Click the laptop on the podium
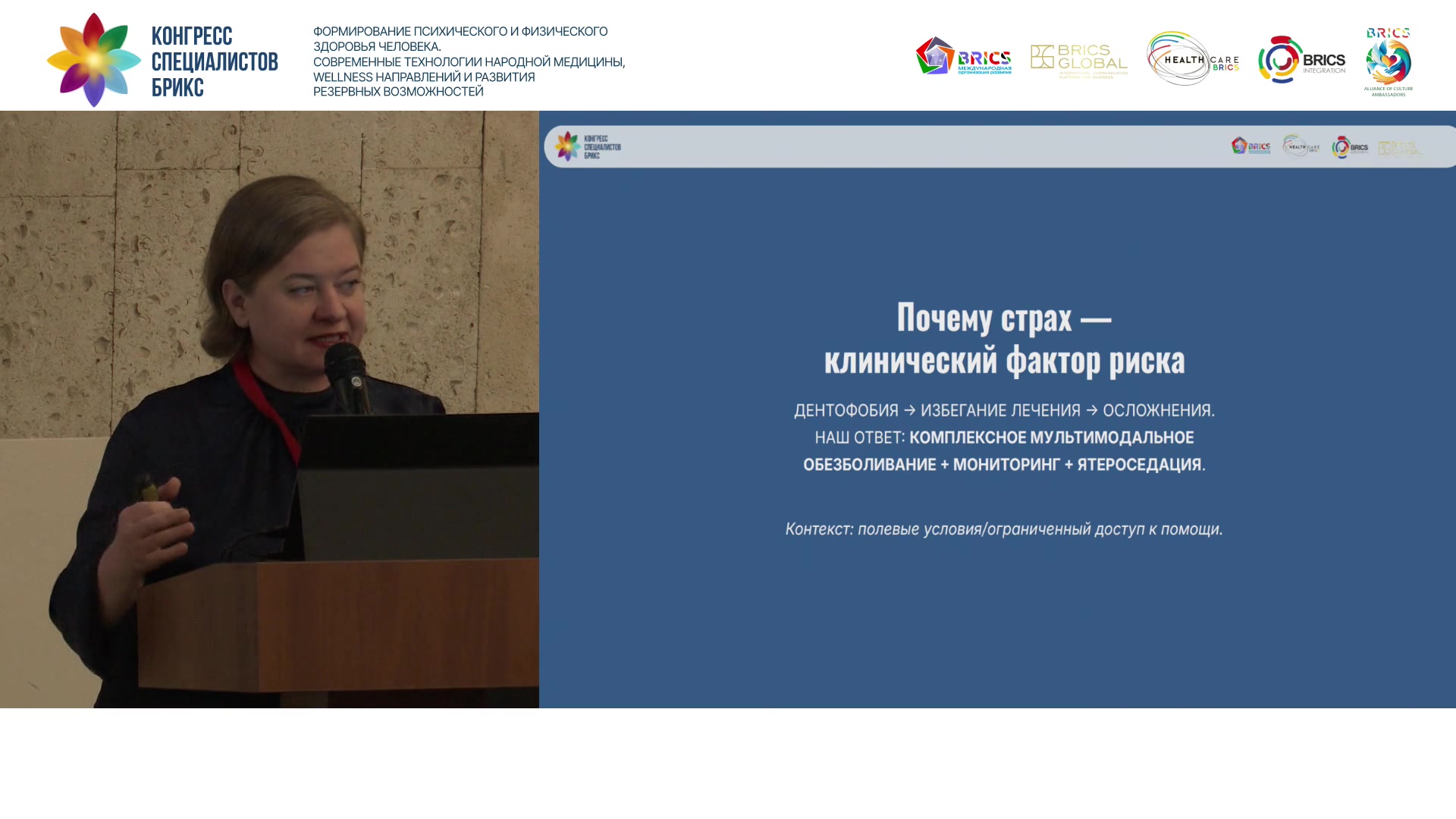 tap(417, 486)
